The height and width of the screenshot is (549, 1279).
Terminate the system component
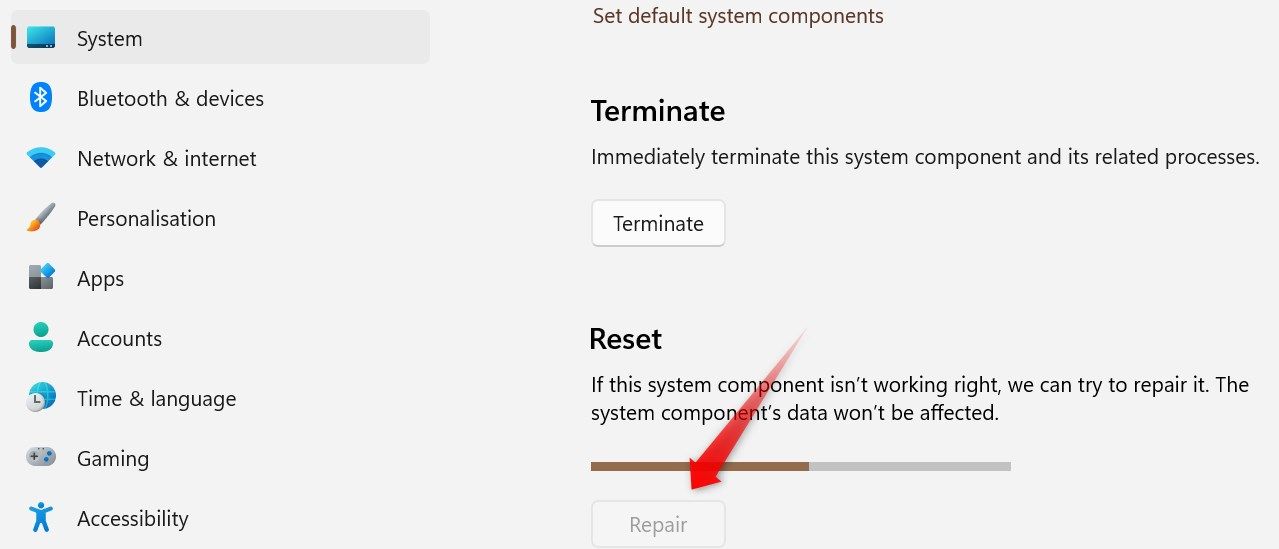pos(658,223)
